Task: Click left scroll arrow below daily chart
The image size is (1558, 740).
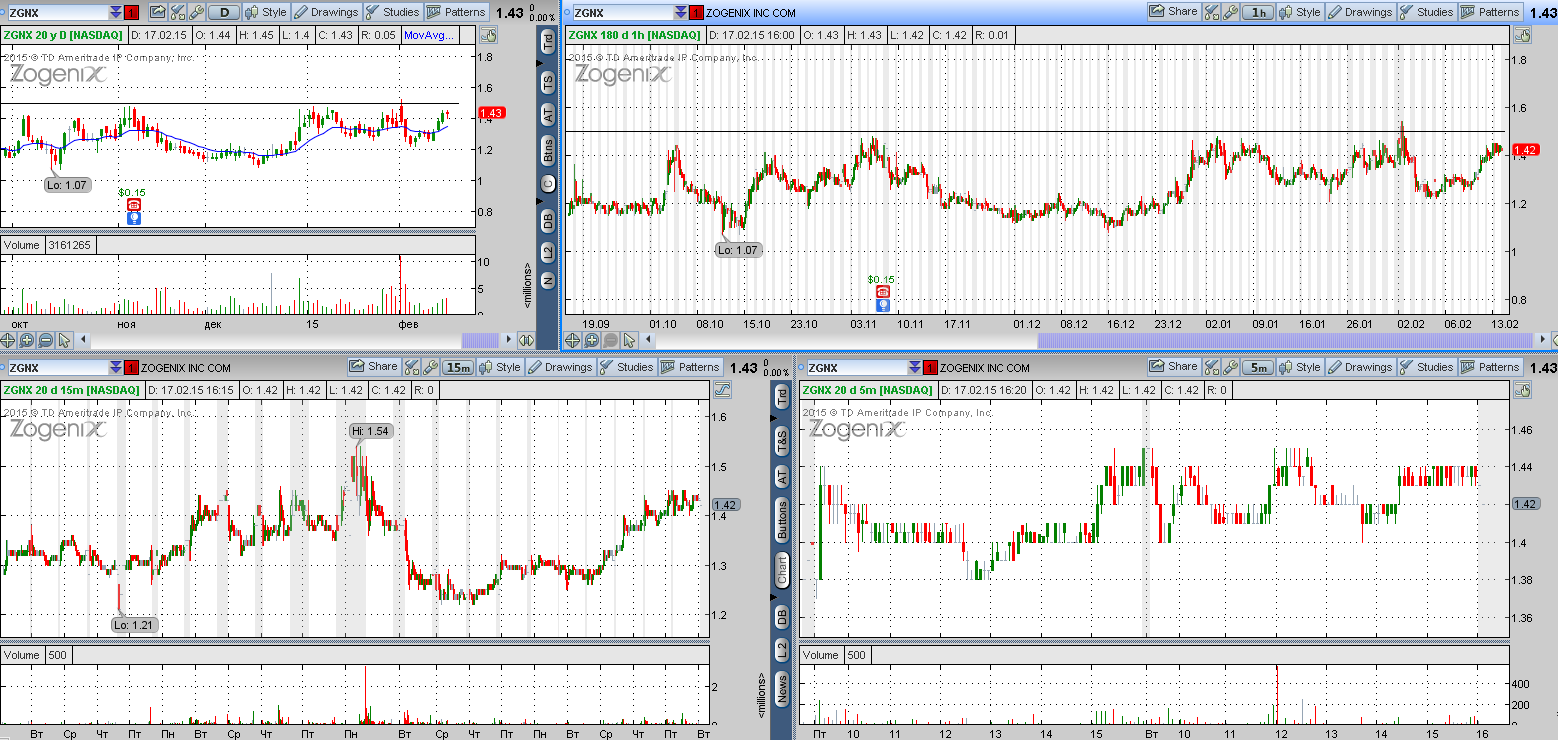Action: pyautogui.click(x=84, y=340)
